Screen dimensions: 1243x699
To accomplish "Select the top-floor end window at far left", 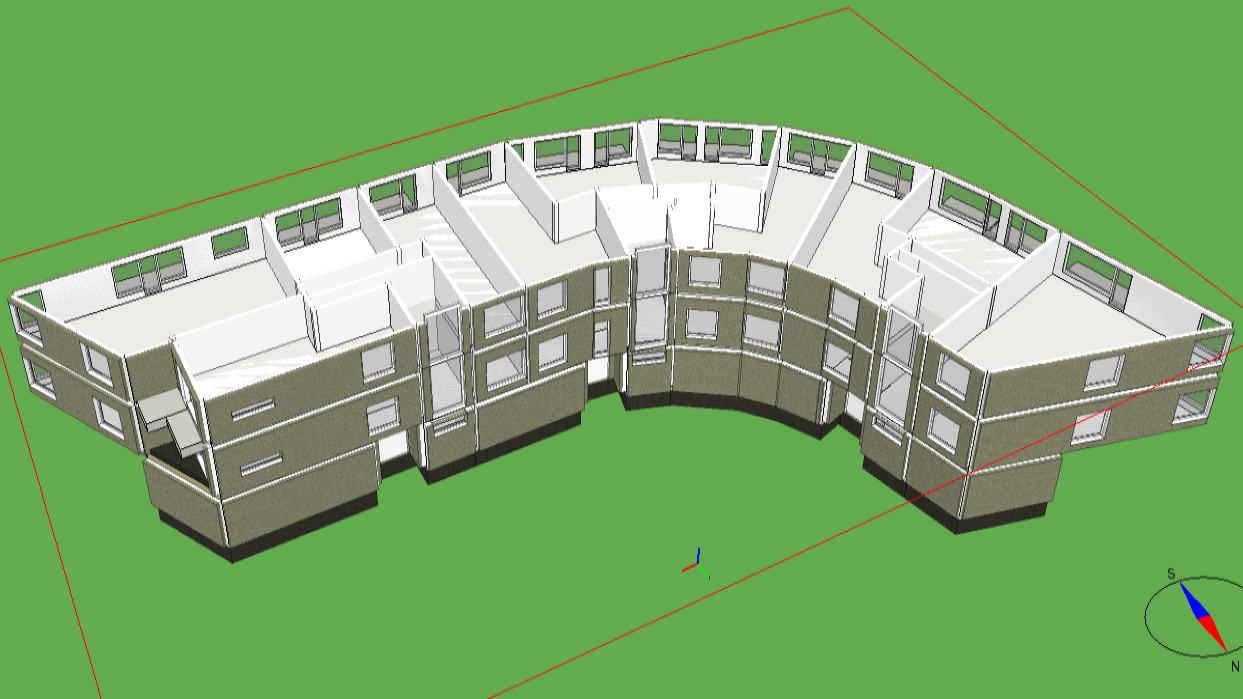I will click(x=28, y=318).
